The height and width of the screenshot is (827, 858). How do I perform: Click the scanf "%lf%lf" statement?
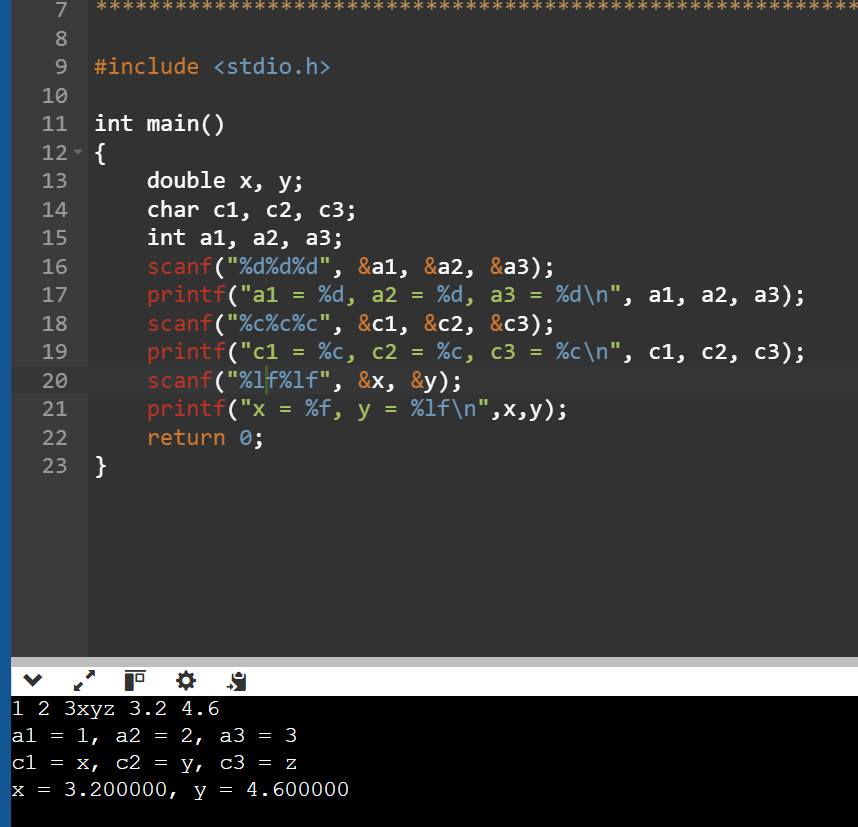click(x=304, y=380)
